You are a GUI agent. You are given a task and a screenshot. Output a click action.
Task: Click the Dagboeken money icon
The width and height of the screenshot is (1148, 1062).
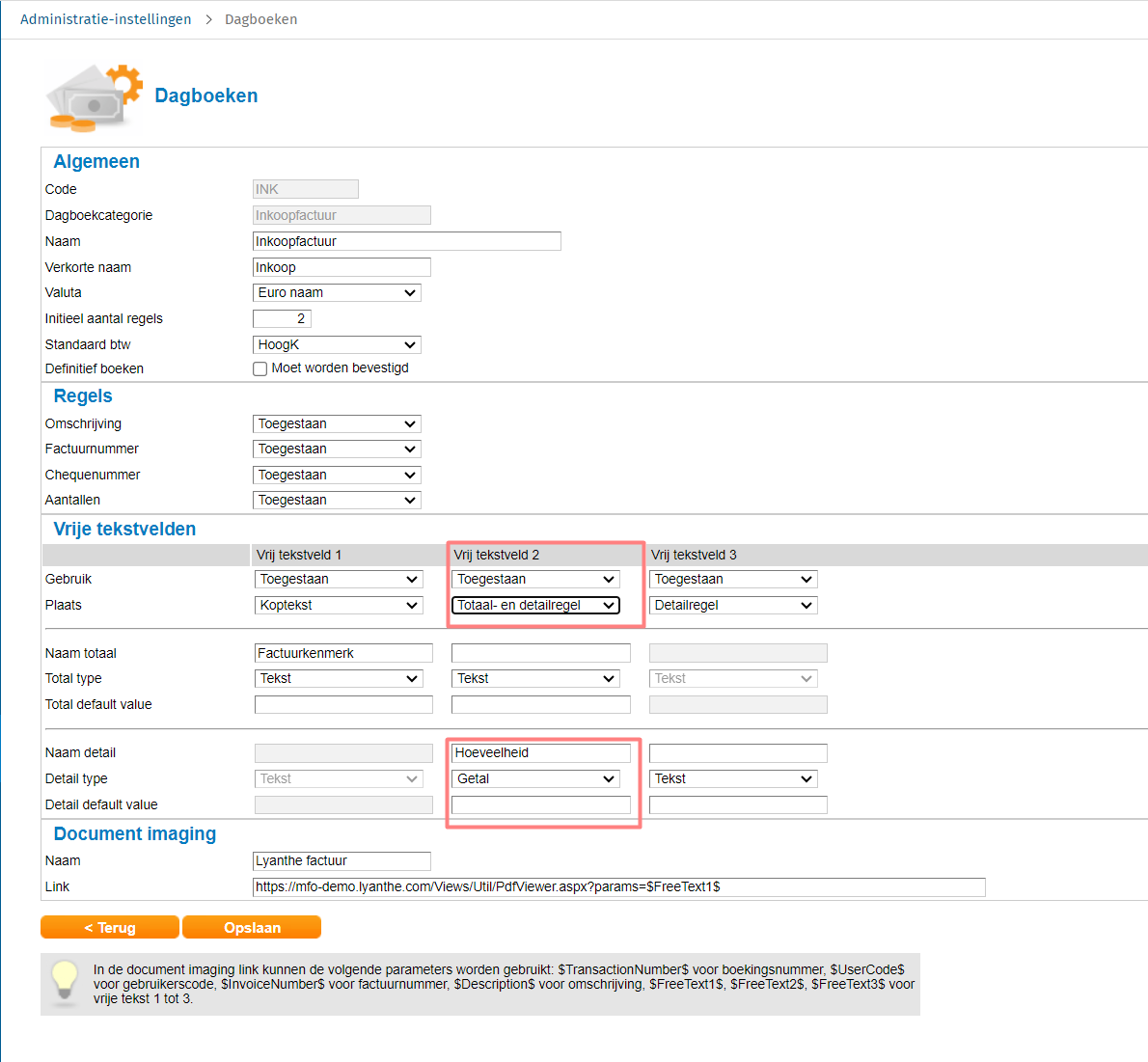click(x=94, y=97)
